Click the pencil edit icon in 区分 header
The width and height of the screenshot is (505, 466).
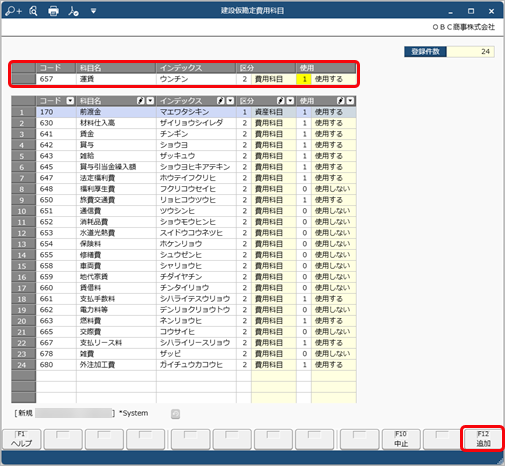(281, 101)
